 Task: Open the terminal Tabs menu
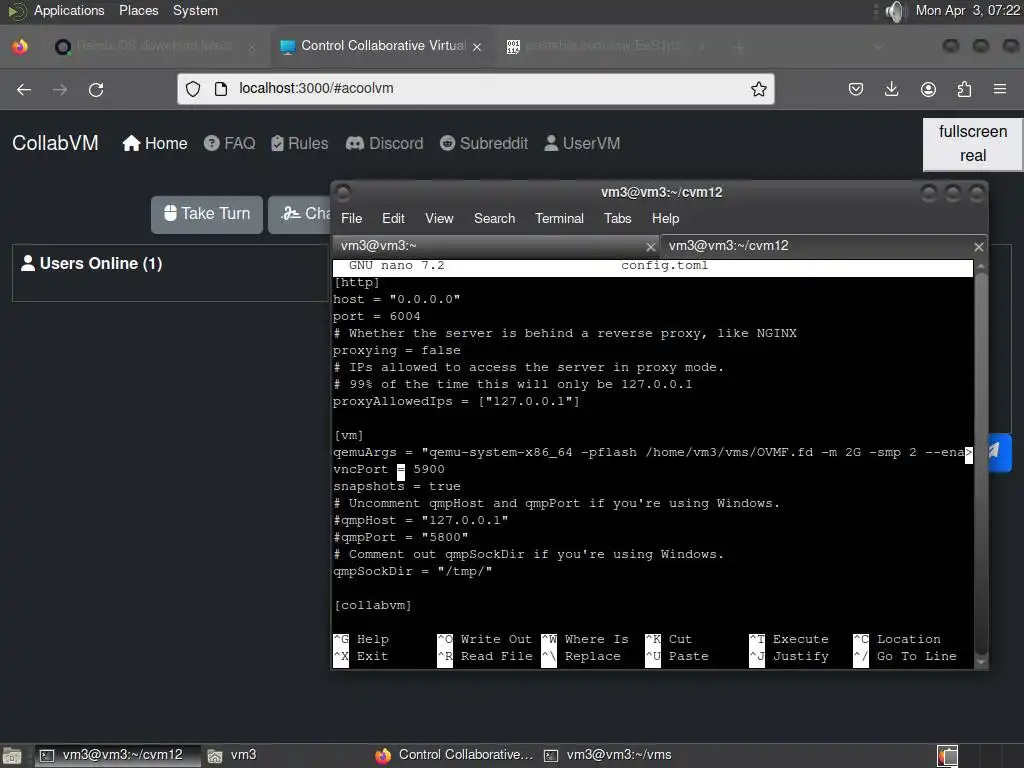[617, 218]
